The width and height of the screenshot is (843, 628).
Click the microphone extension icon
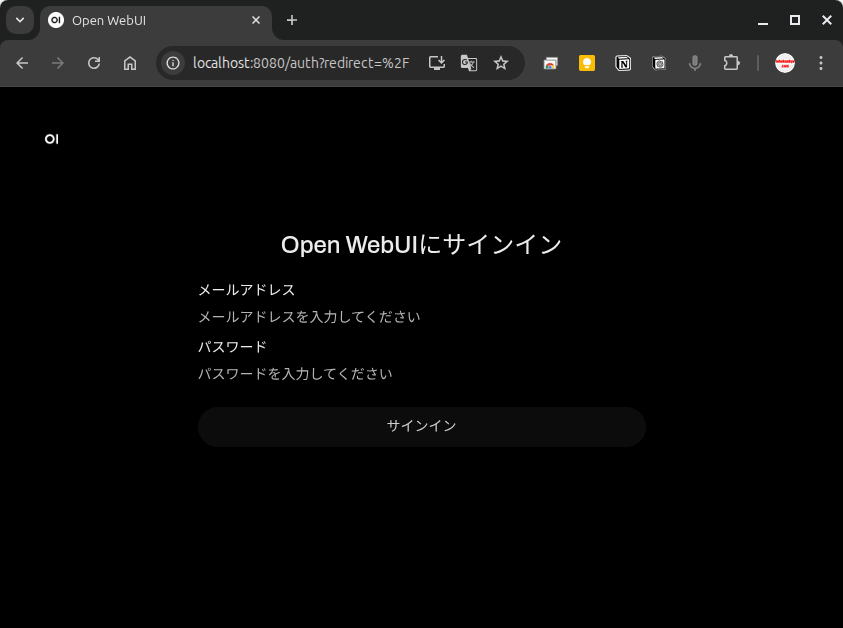click(x=695, y=63)
